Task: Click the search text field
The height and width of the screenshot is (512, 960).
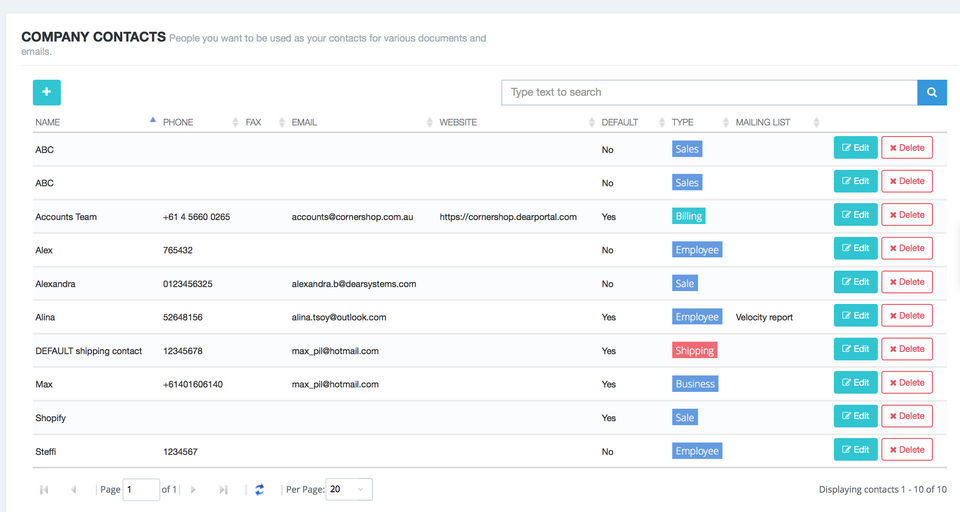Action: [708, 92]
